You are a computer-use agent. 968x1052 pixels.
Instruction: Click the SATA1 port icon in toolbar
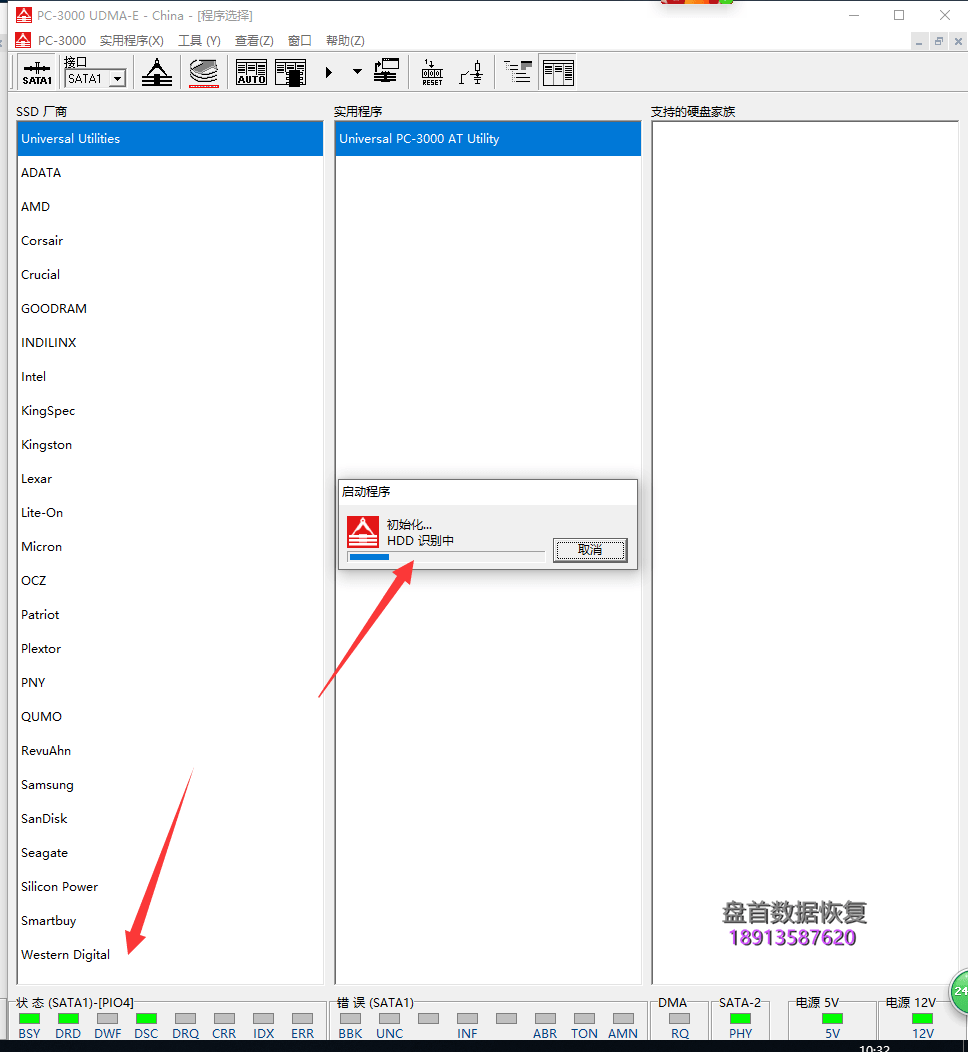37,72
